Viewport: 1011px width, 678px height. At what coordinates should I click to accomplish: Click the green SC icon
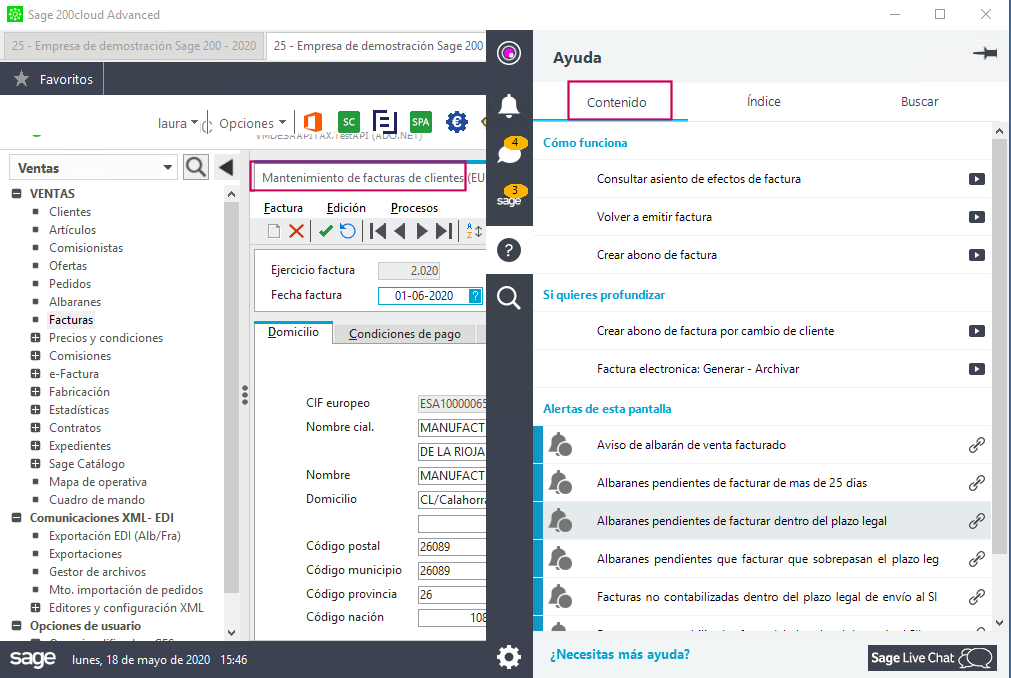point(349,122)
